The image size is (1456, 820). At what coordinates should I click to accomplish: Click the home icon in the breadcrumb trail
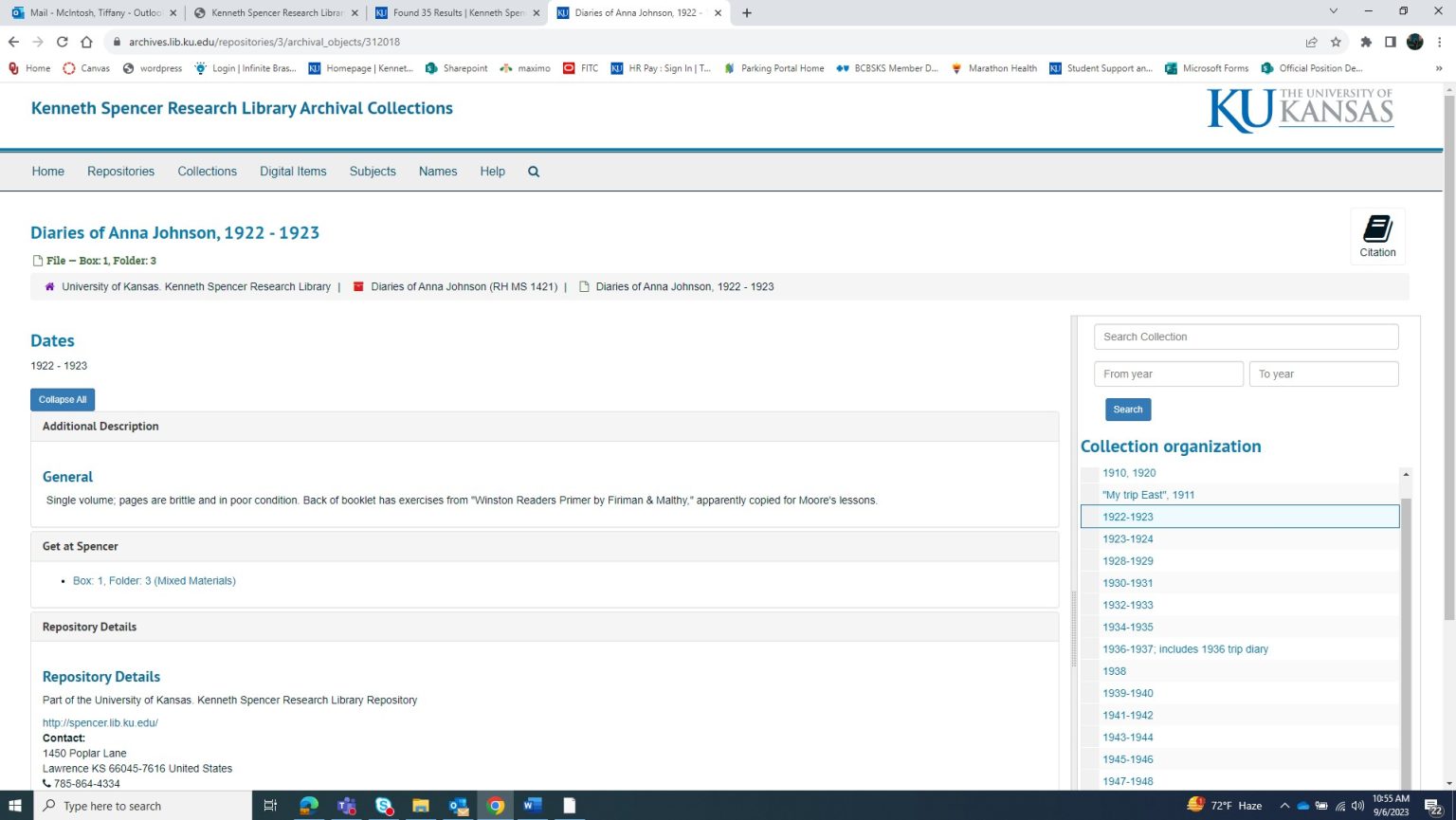pos(49,285)
